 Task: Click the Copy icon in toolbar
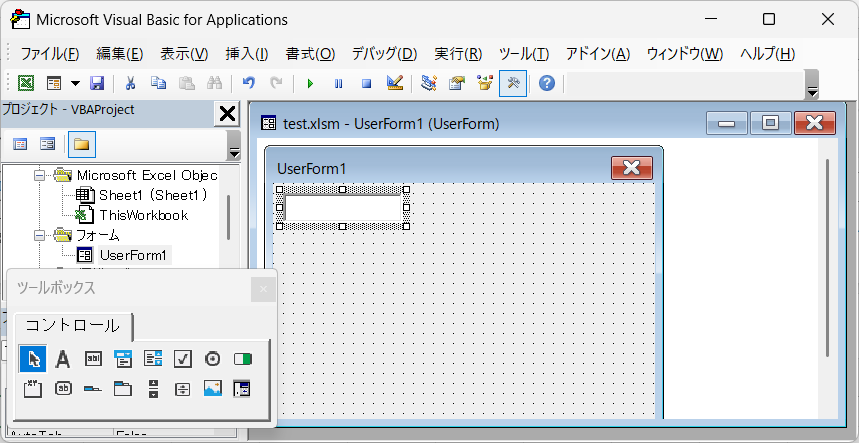tap(159, 83)
